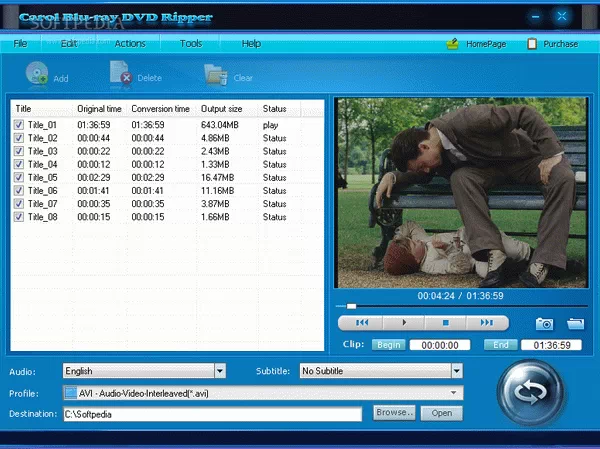
Task: Click the HomePage link text
Action: click(x=486, y=44)
